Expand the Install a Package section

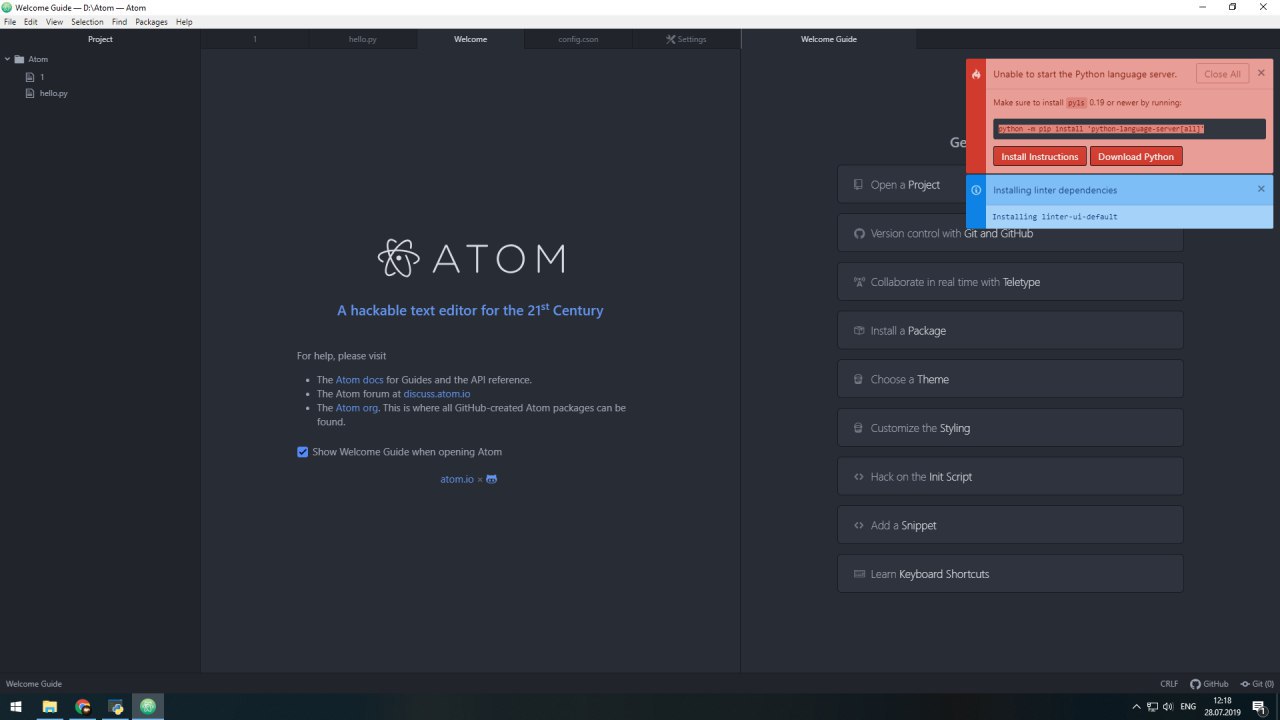pyautogui.click(x=1010, y=330)
